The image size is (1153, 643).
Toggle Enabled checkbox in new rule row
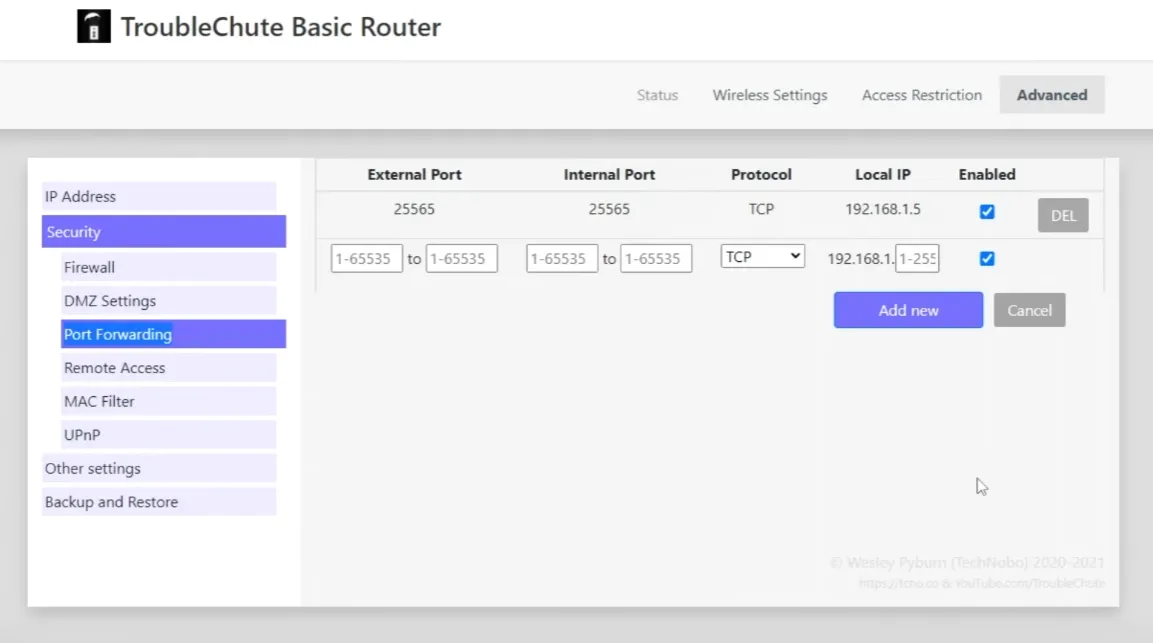987,259
